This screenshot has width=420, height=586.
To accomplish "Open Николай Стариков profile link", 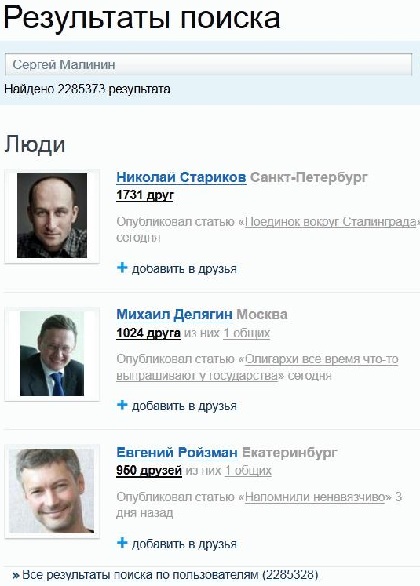I will pyautogui.click(x=181, y=177).
